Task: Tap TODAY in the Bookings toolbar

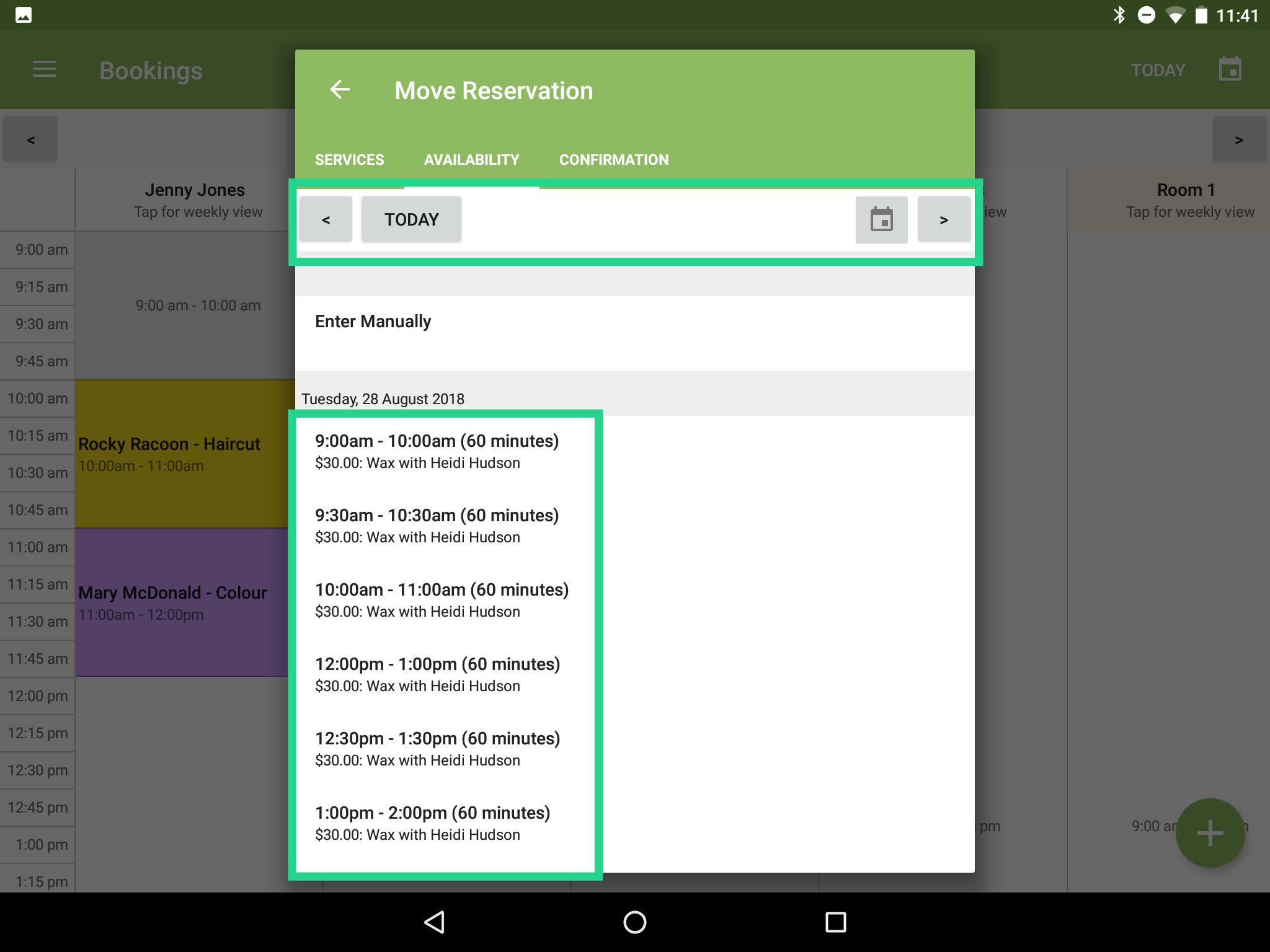Action: click(x=1158, y=69)
